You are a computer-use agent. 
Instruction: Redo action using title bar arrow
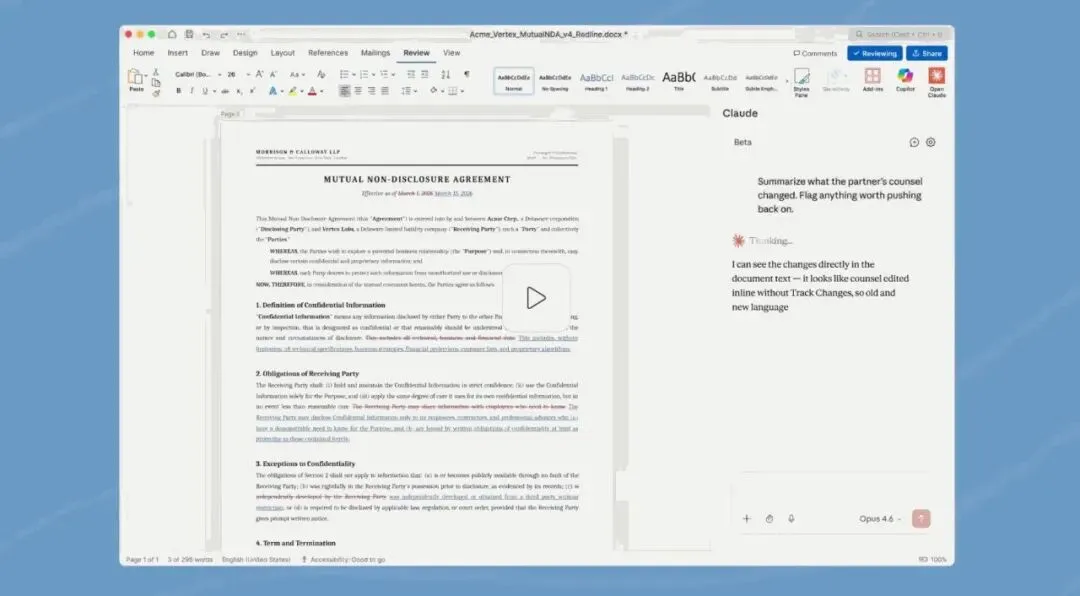(224, 34)
